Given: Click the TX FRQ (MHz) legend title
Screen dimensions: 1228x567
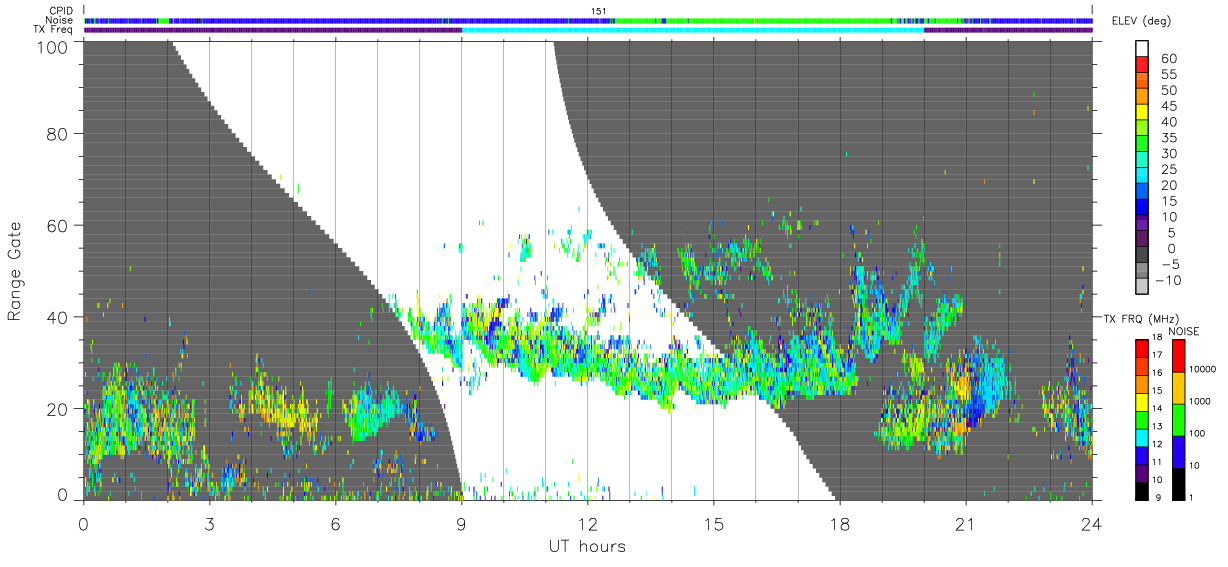Looking at the screenshot, I should [x=1139, y=319].
